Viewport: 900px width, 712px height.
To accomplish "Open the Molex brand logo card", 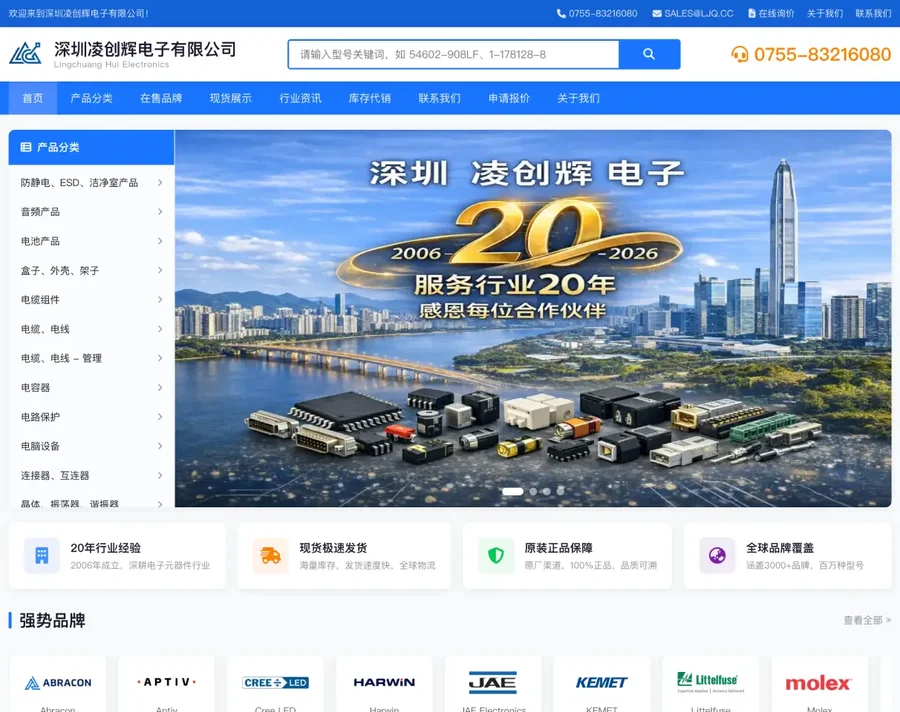I will [818, 684].
